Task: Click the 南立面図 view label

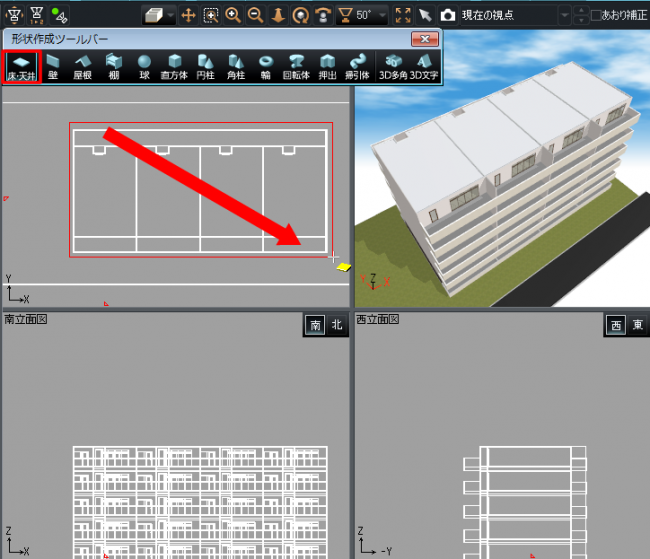Action: (26, 319)
